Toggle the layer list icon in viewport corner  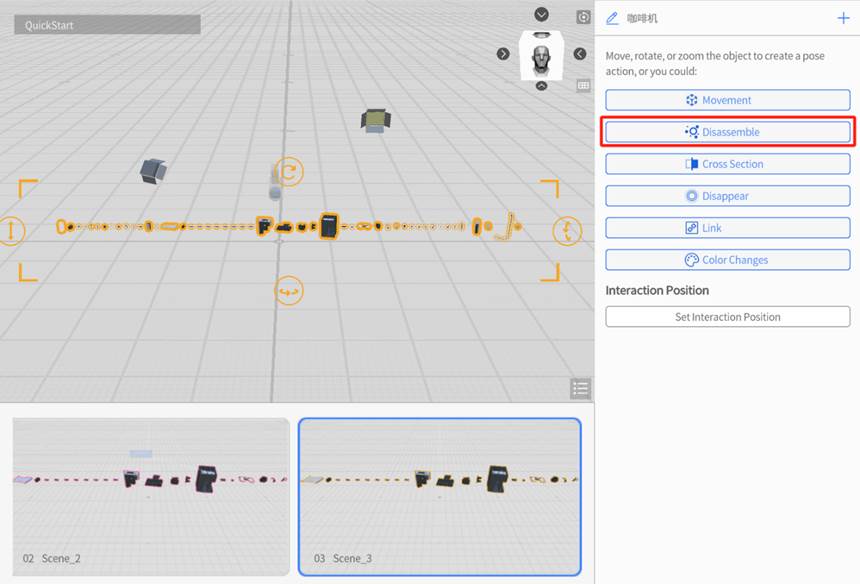click(580, 388)
